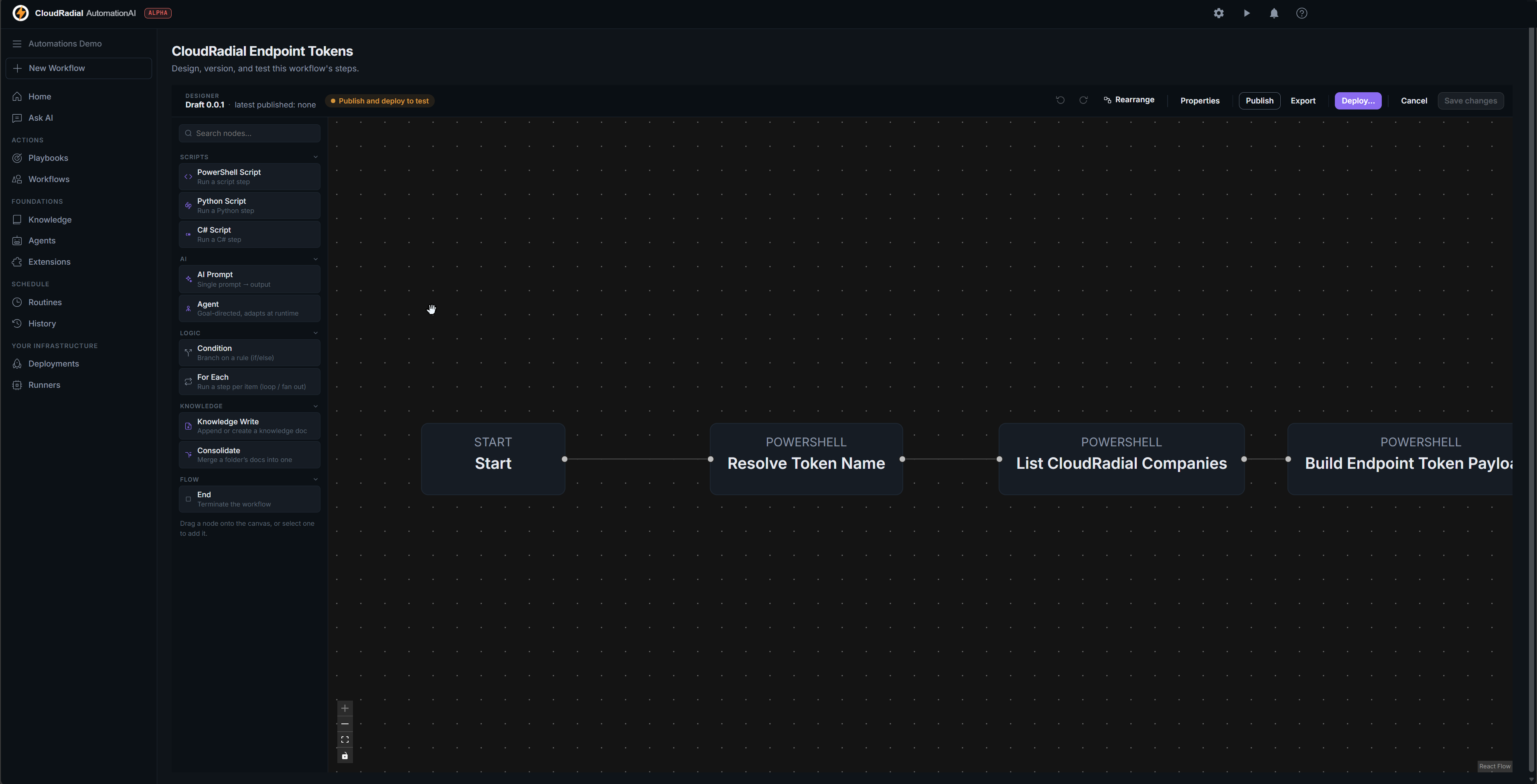Click the CloudRadial lightning logo

20,13
